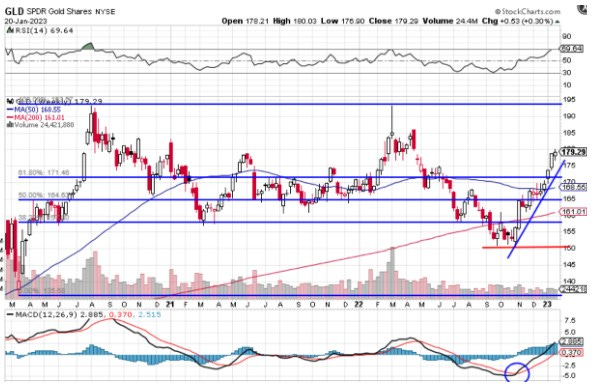Click the 21 year label on time axis
This screenshot has width=600, height=386.
[x=171, y=304]
